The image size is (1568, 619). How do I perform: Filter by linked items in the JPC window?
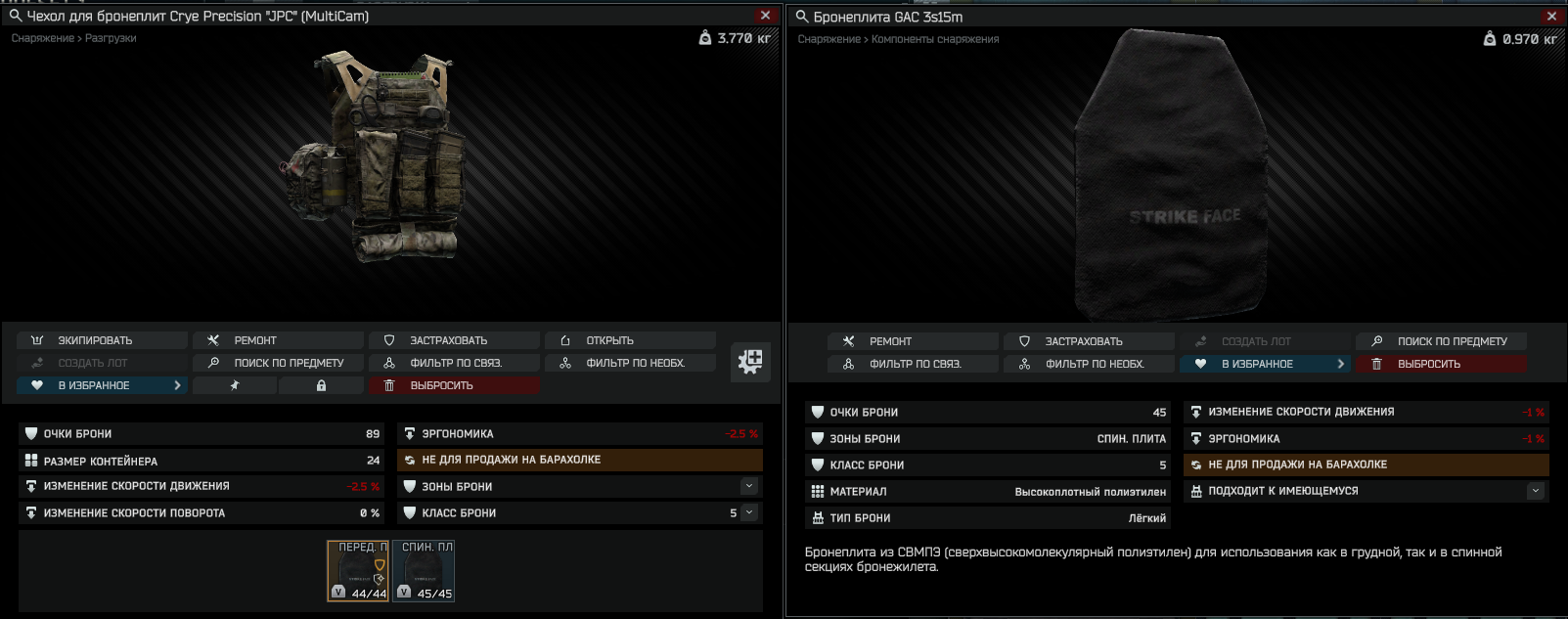(x=454, y=363)
